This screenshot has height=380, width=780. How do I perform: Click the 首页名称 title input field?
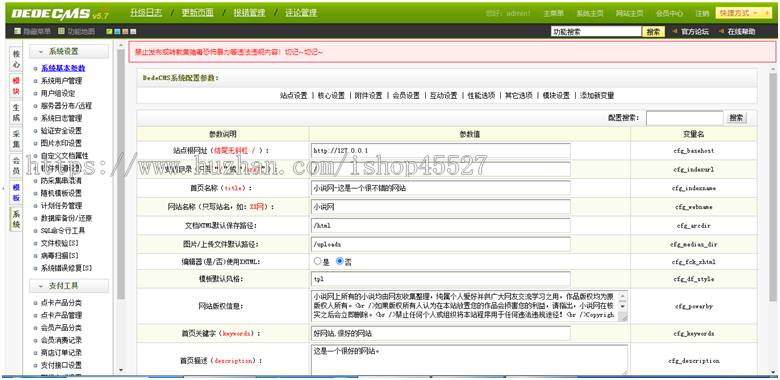pyautogui.click(x=441, y=188)
